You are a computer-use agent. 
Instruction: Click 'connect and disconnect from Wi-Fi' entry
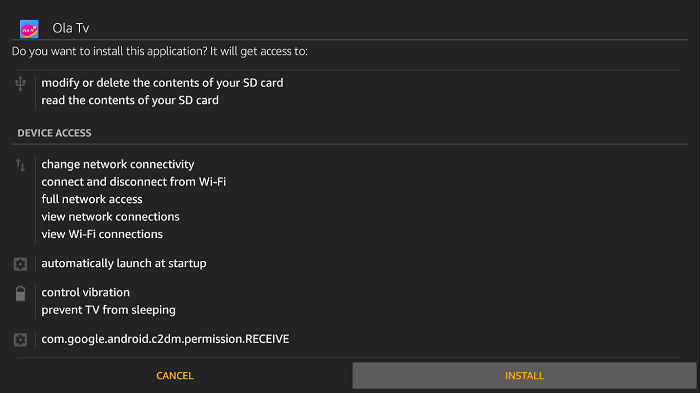(133, 182)
